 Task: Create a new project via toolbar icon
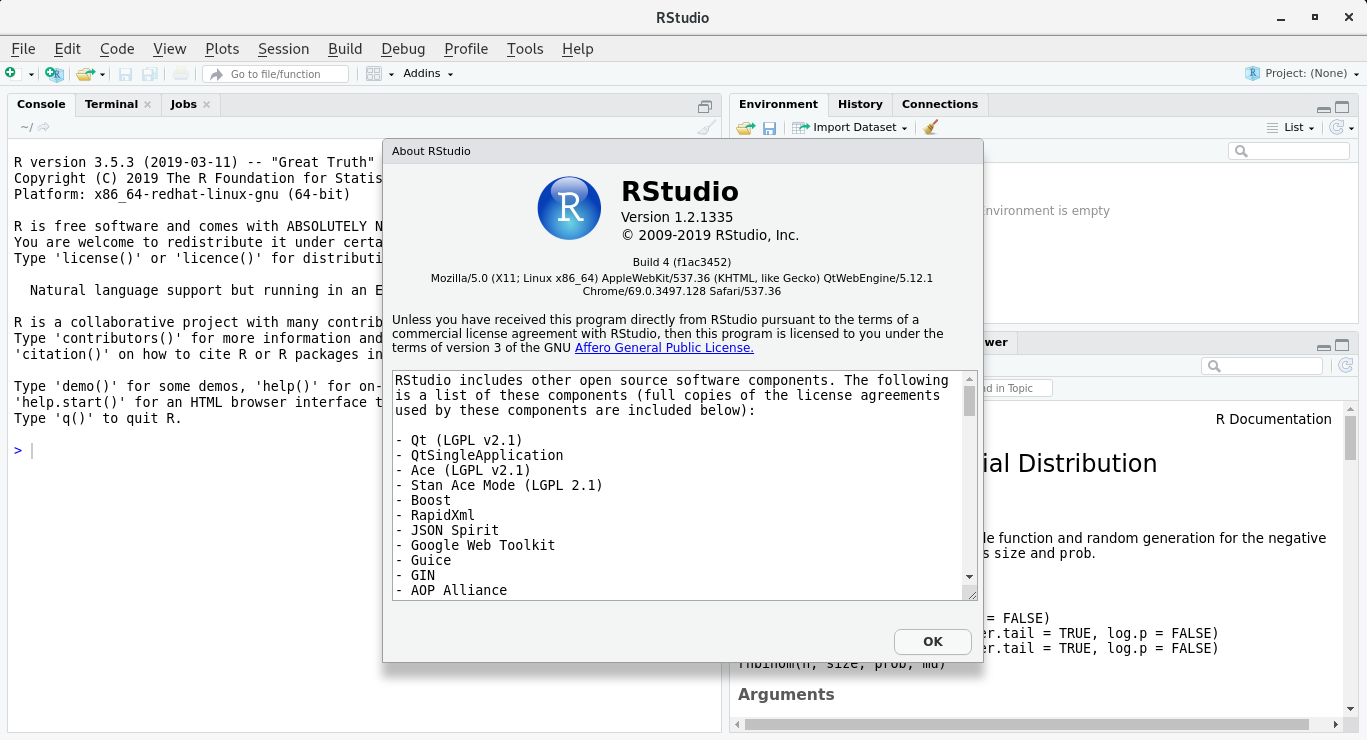(x=53, y=73)
